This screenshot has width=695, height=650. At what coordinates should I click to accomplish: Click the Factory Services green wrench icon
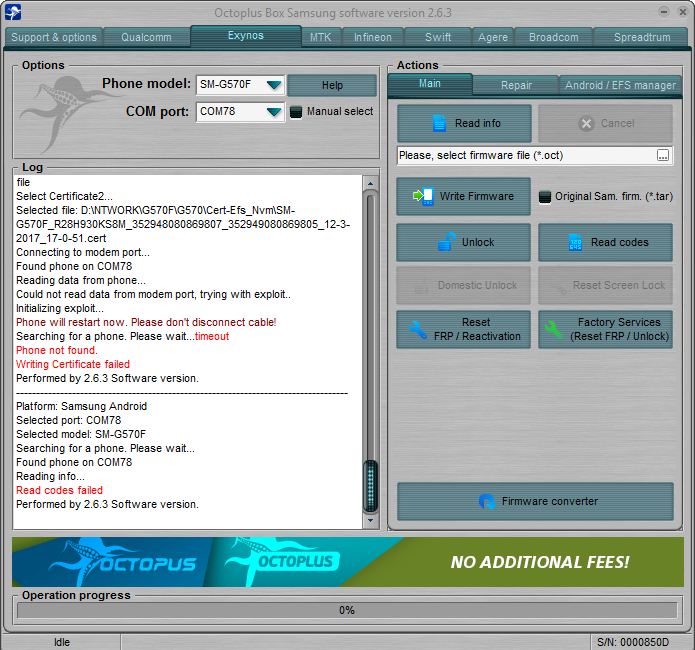554,329
